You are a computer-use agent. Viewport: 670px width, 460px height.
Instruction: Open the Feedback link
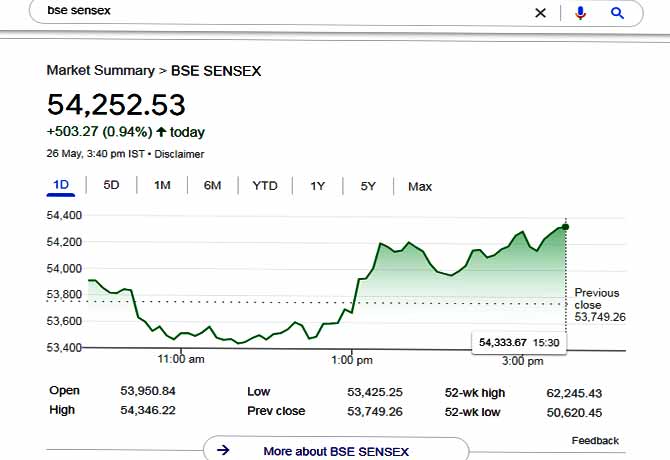pyautogui.click(x=595, y=440)
